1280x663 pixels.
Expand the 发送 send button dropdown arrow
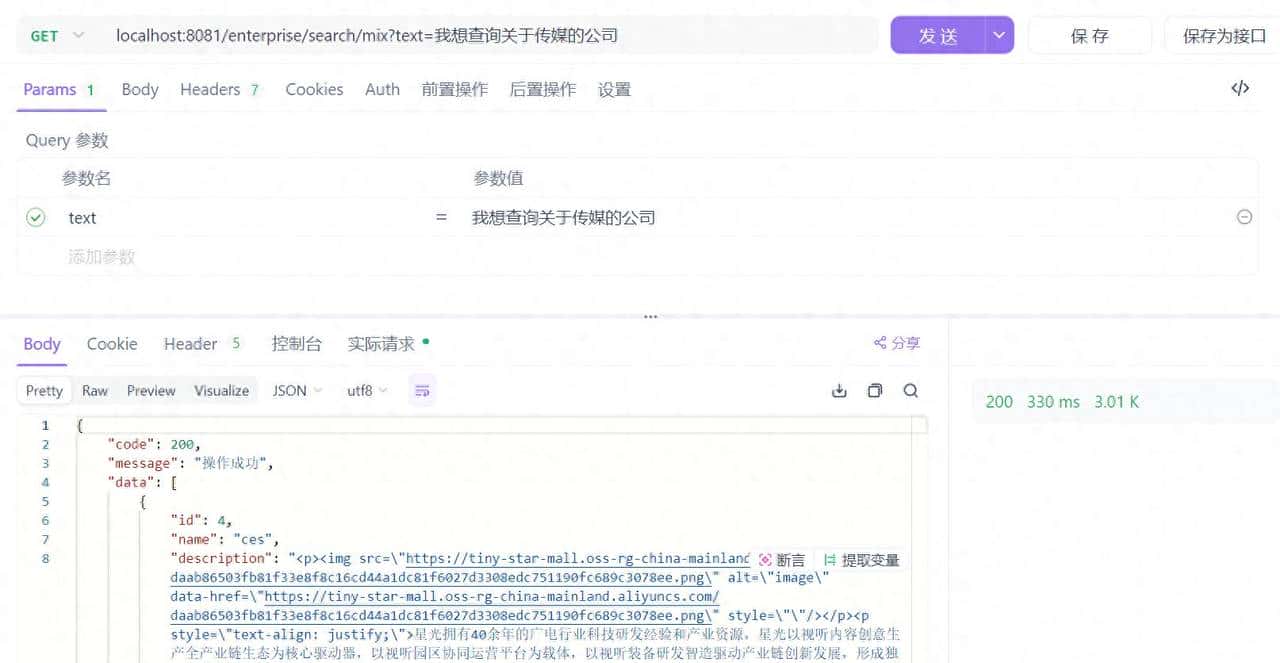coord(998,34)
